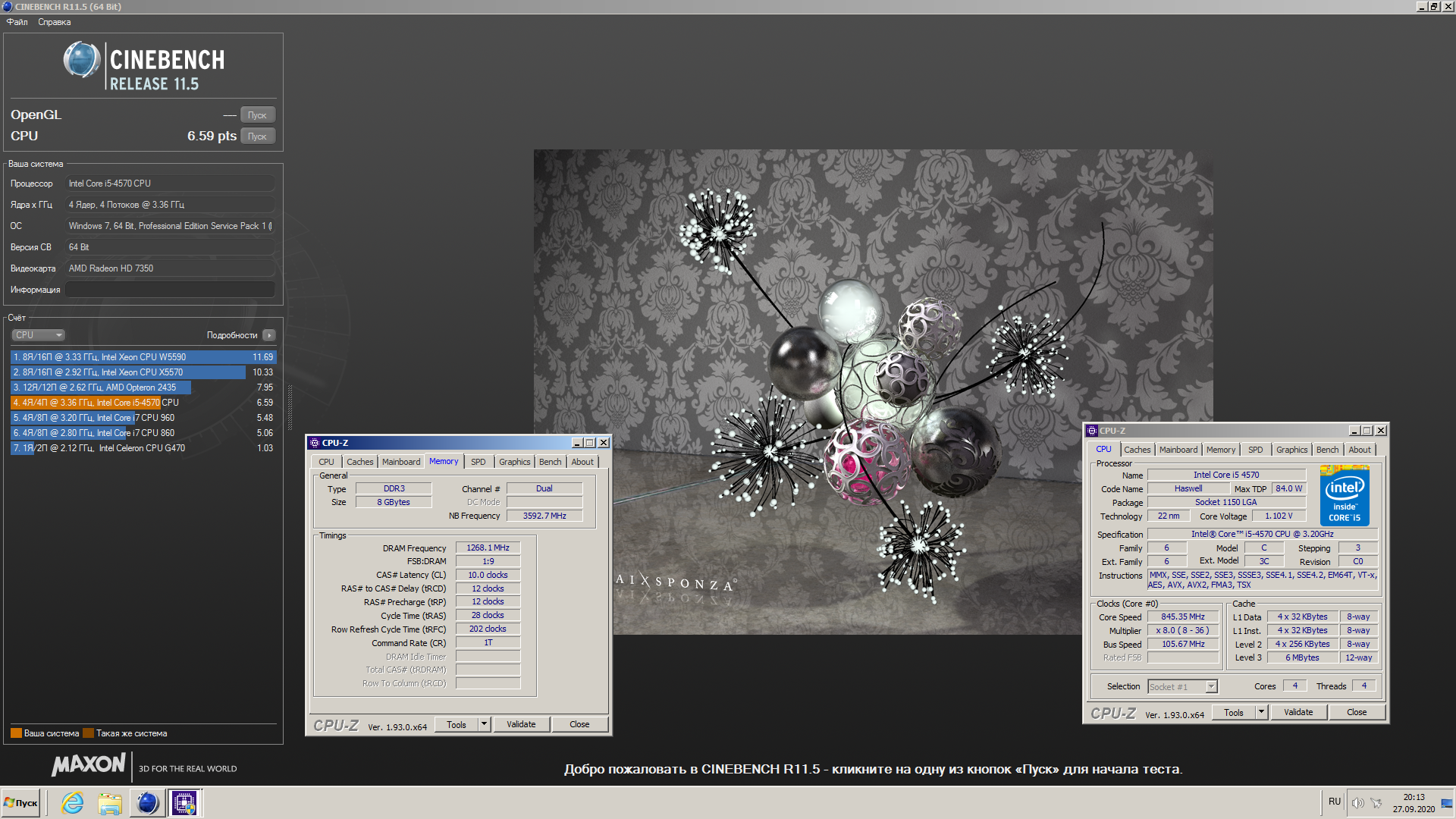Open the Справка menu
1456x819 pixels.
click(55, 22)
